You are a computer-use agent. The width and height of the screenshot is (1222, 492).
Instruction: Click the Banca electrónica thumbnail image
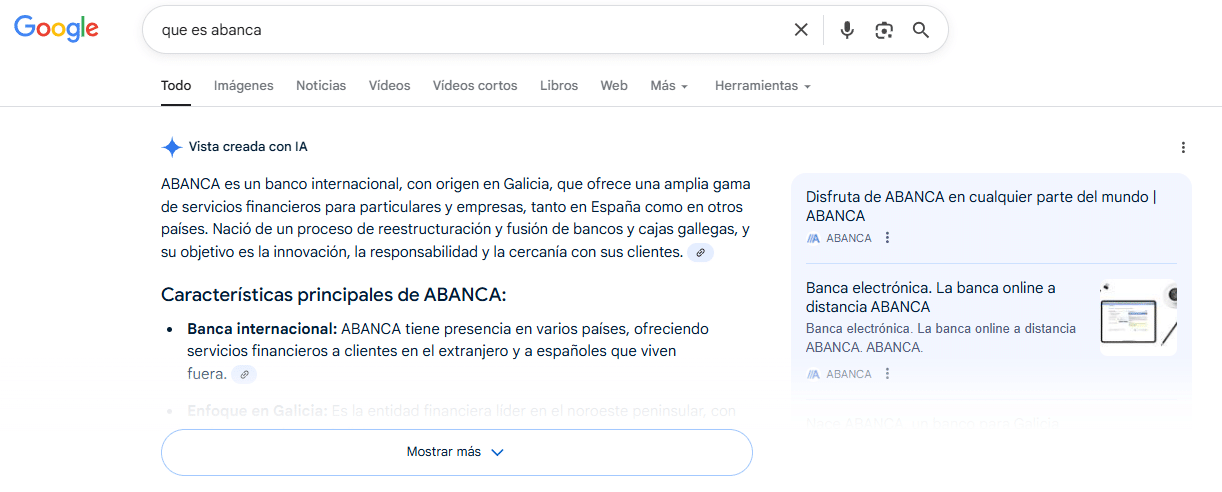click(1138, 318)
